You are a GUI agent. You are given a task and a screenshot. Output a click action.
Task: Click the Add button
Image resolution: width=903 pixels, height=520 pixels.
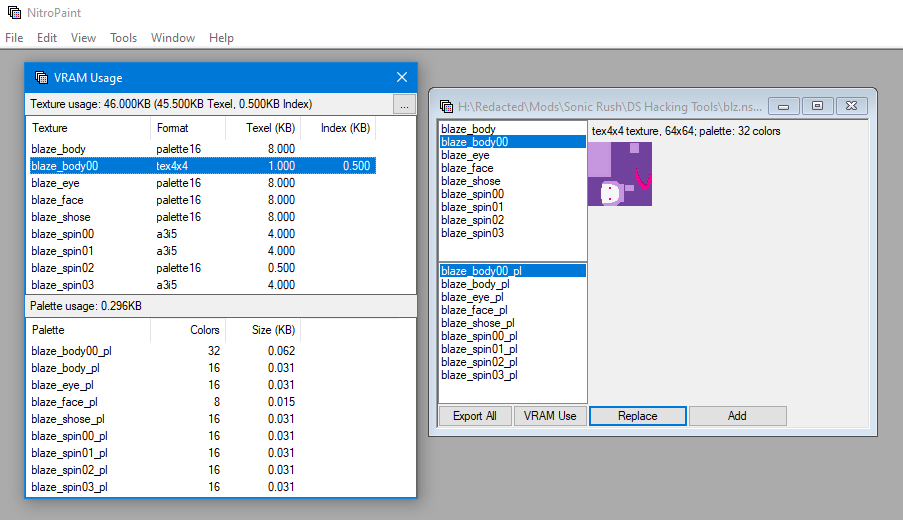pyautogui.click(x=737, y=416)
